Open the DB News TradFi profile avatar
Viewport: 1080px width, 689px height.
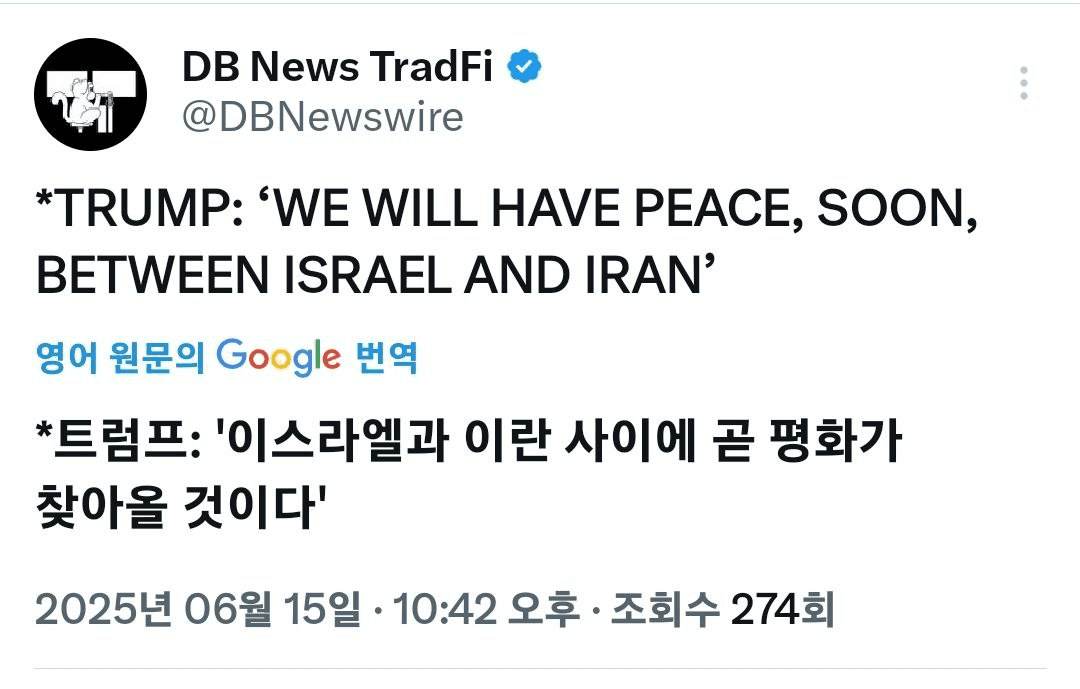point(90,94)
